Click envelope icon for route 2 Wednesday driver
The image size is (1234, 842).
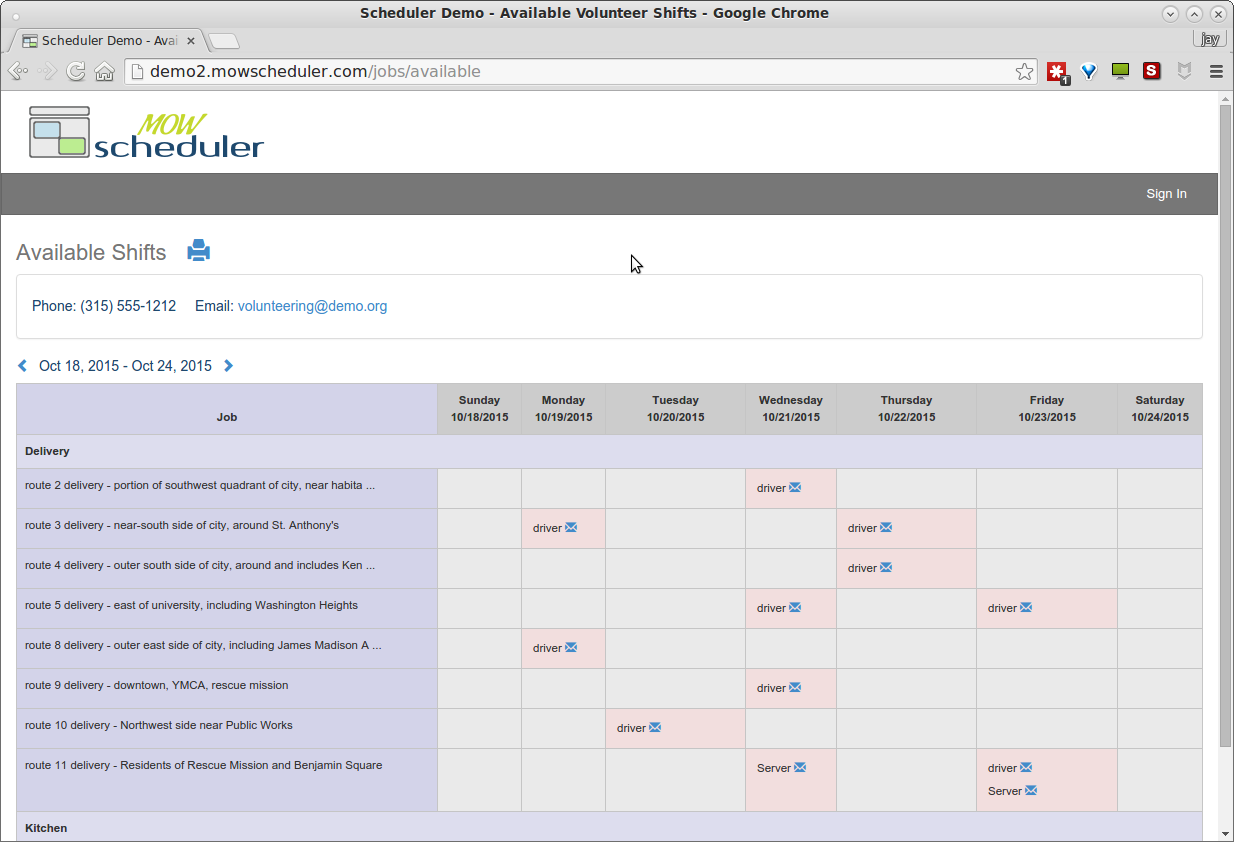pyautogui.click(x=795, y=488)
